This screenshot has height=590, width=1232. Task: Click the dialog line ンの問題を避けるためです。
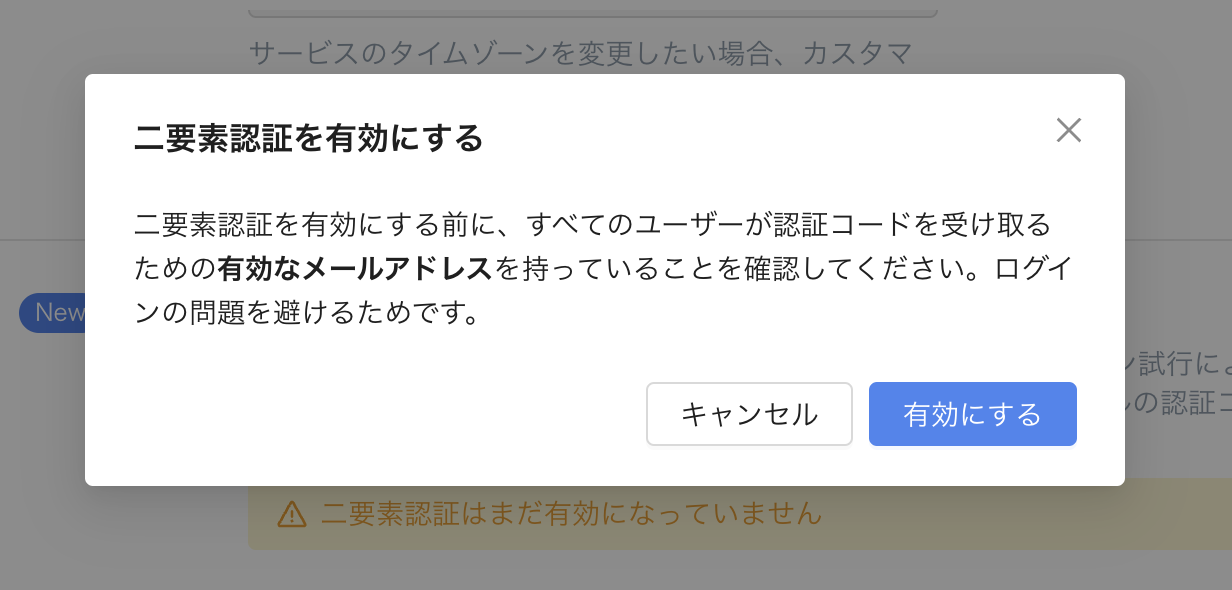point(304,314)
